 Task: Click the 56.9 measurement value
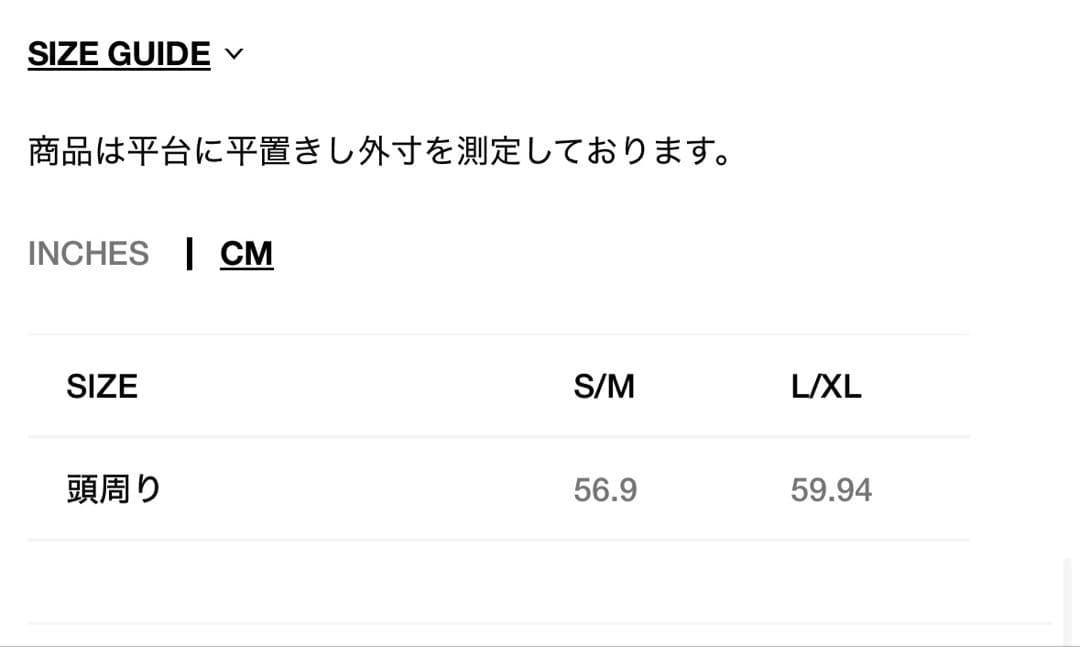[x=605, y=491]
